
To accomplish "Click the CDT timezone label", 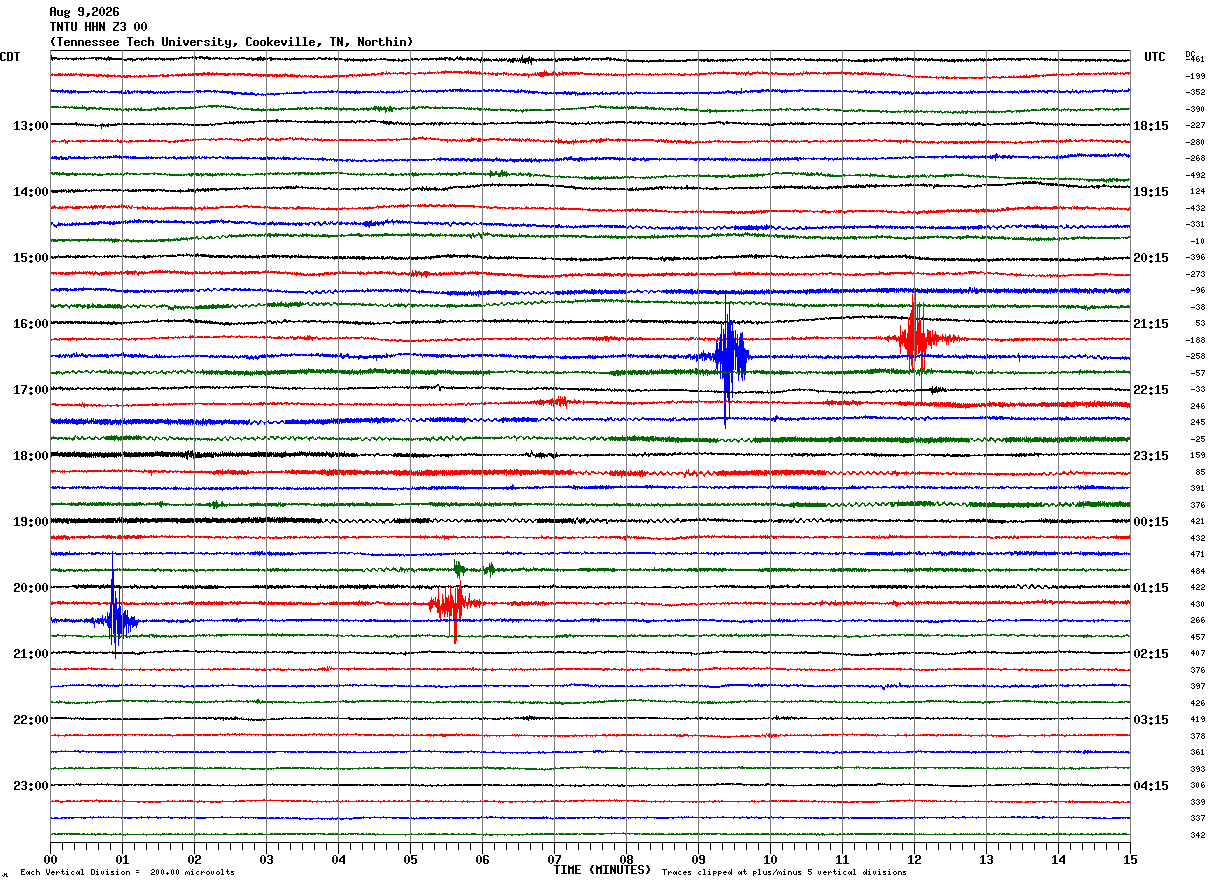I will tap(10, 57).
